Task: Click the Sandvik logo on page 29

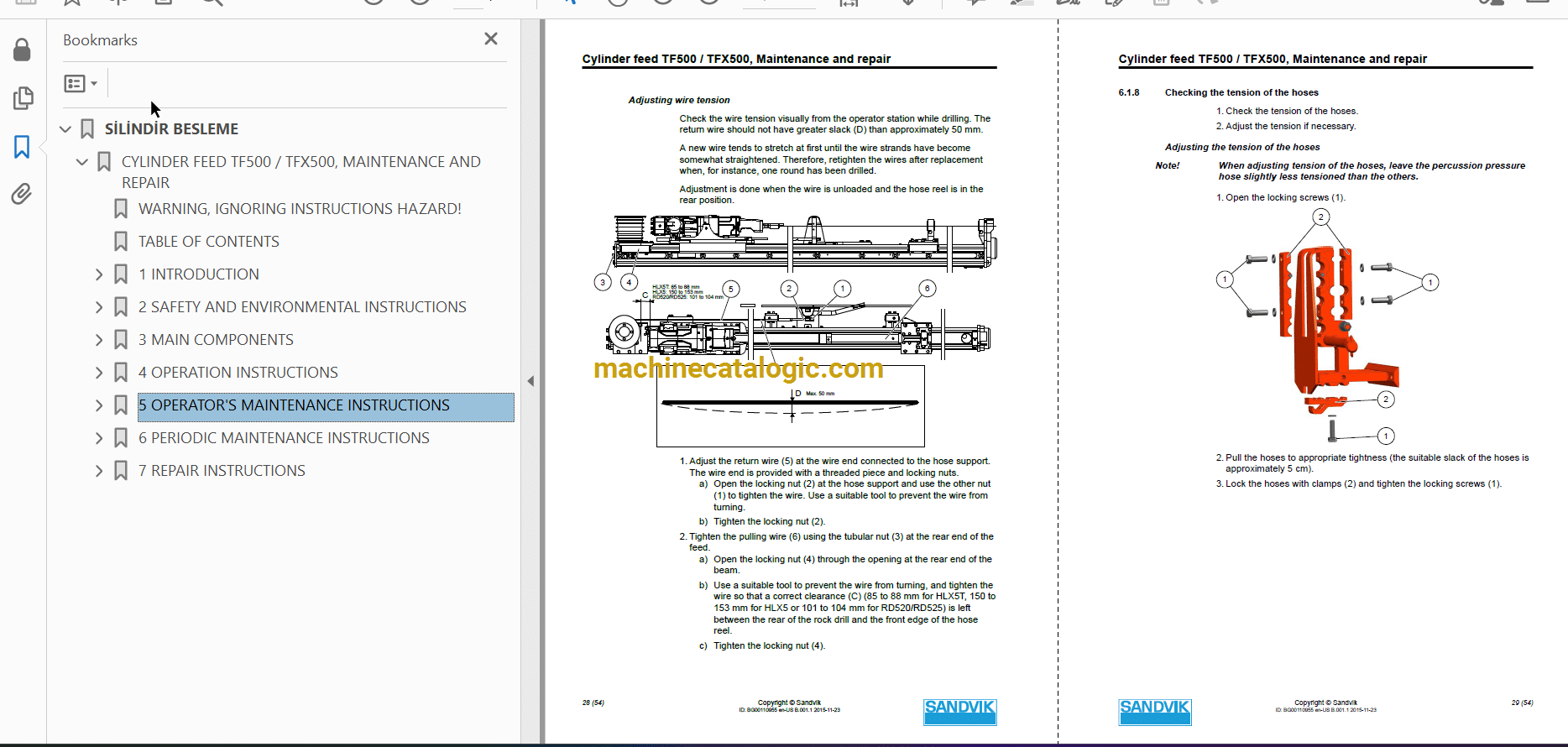Action: point(1155,712)
